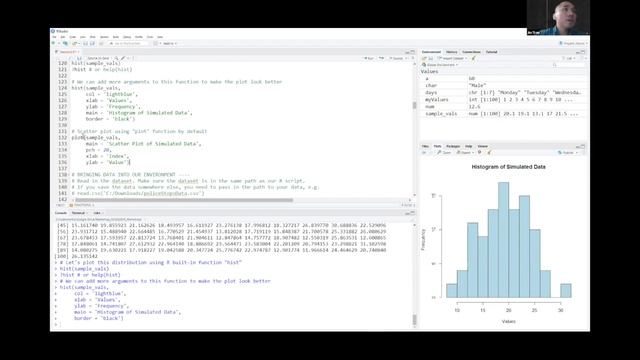Click the Save current document icon
Screen dimensions: 640x360
(x=86, y=43)
